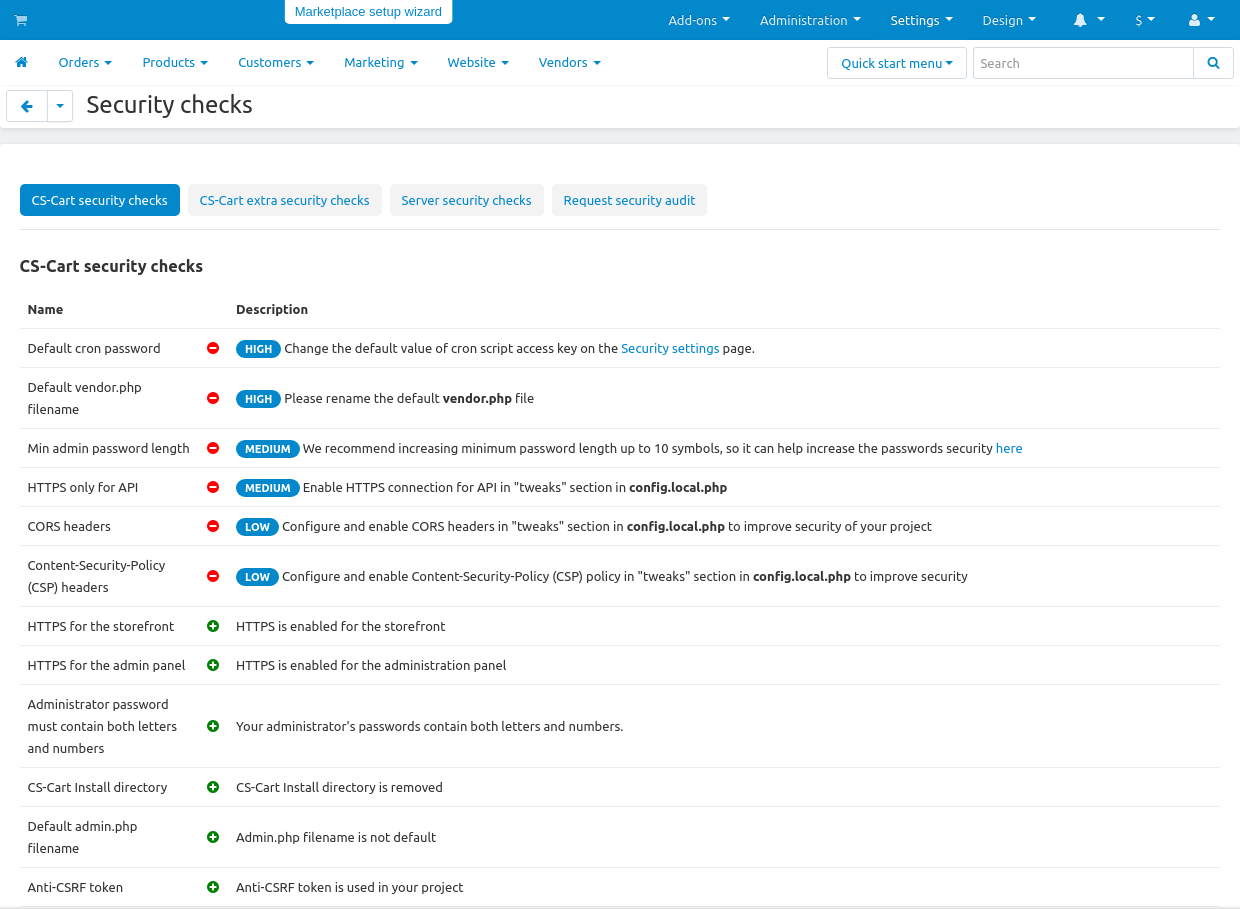This screenshot has width=1240, height=909.
Task: Click green status icon for HTTPS for the storefront
Action: pyautogui.click(x=213, y=626)
